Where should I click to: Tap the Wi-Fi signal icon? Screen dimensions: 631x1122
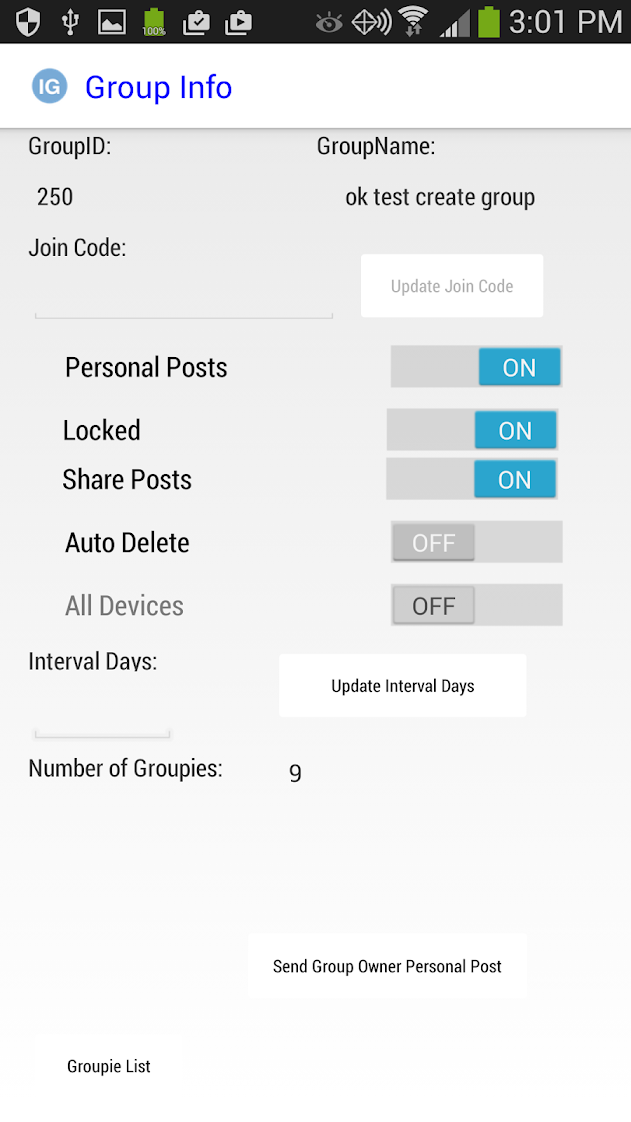411,21
